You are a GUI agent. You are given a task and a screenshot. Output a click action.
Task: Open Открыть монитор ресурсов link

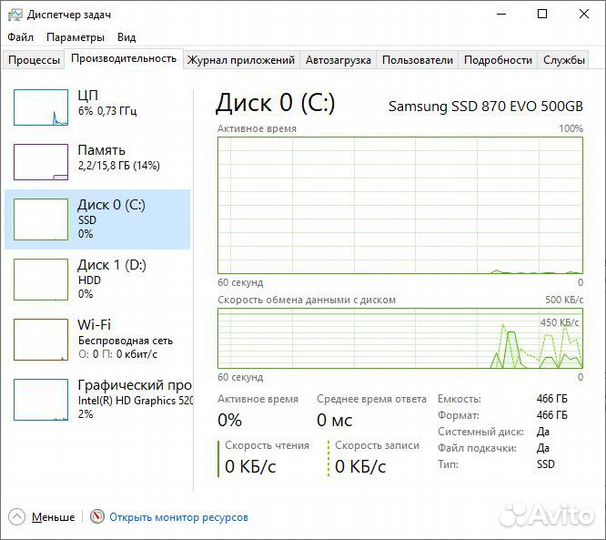coord(179,517)
